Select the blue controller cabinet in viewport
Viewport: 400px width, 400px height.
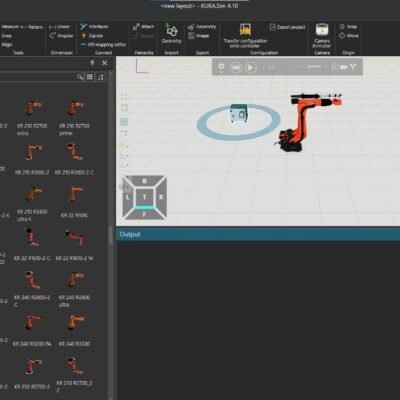click(x=238, y=114)
